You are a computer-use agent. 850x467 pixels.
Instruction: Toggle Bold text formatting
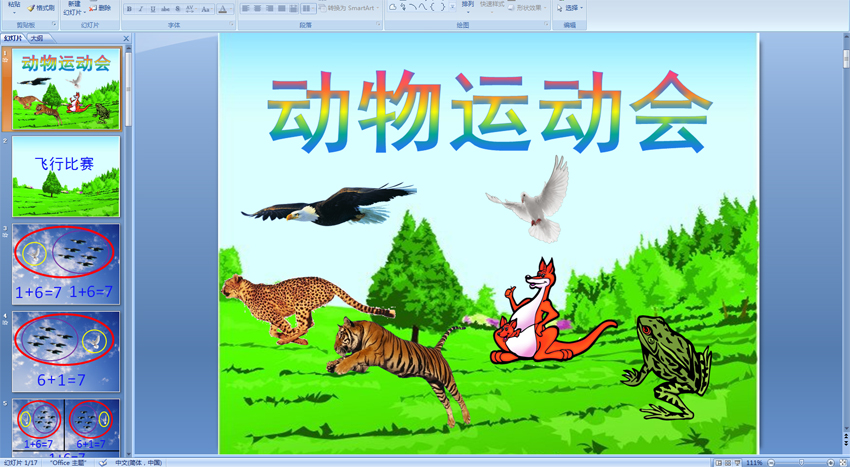click(x=129, y=9)
